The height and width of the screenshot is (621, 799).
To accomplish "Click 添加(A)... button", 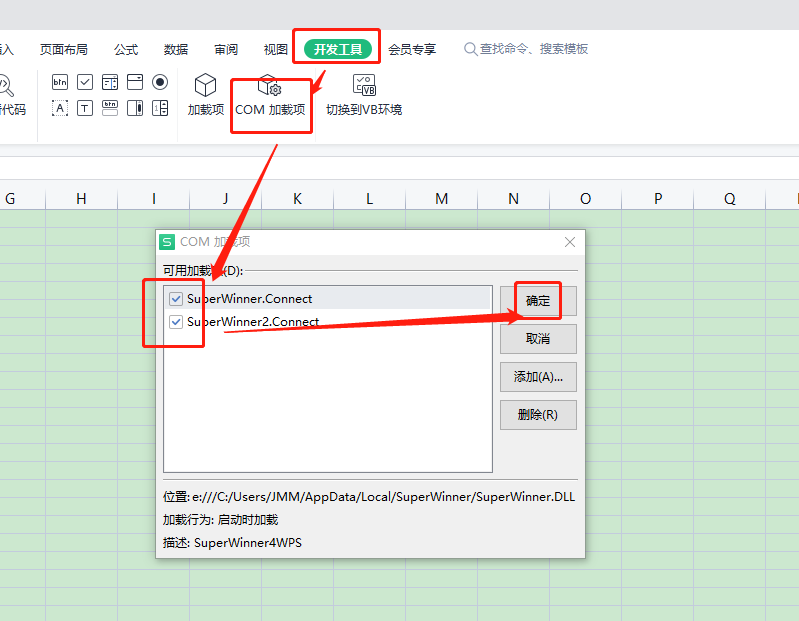I will point(538,377).
